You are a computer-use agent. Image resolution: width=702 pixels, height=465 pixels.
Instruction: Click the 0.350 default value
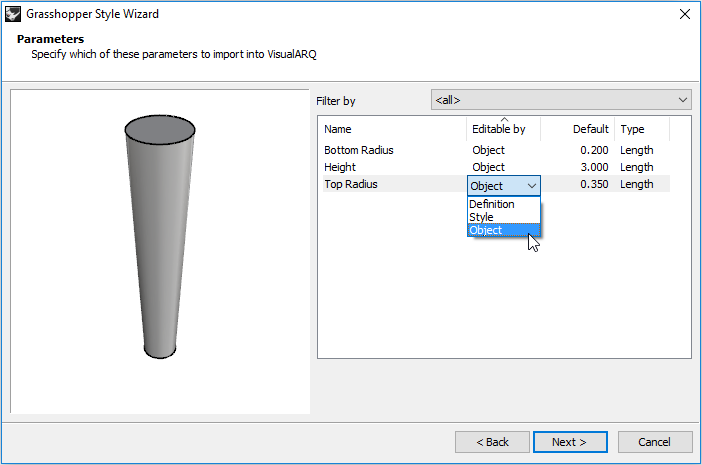click(x=594, y=184)
